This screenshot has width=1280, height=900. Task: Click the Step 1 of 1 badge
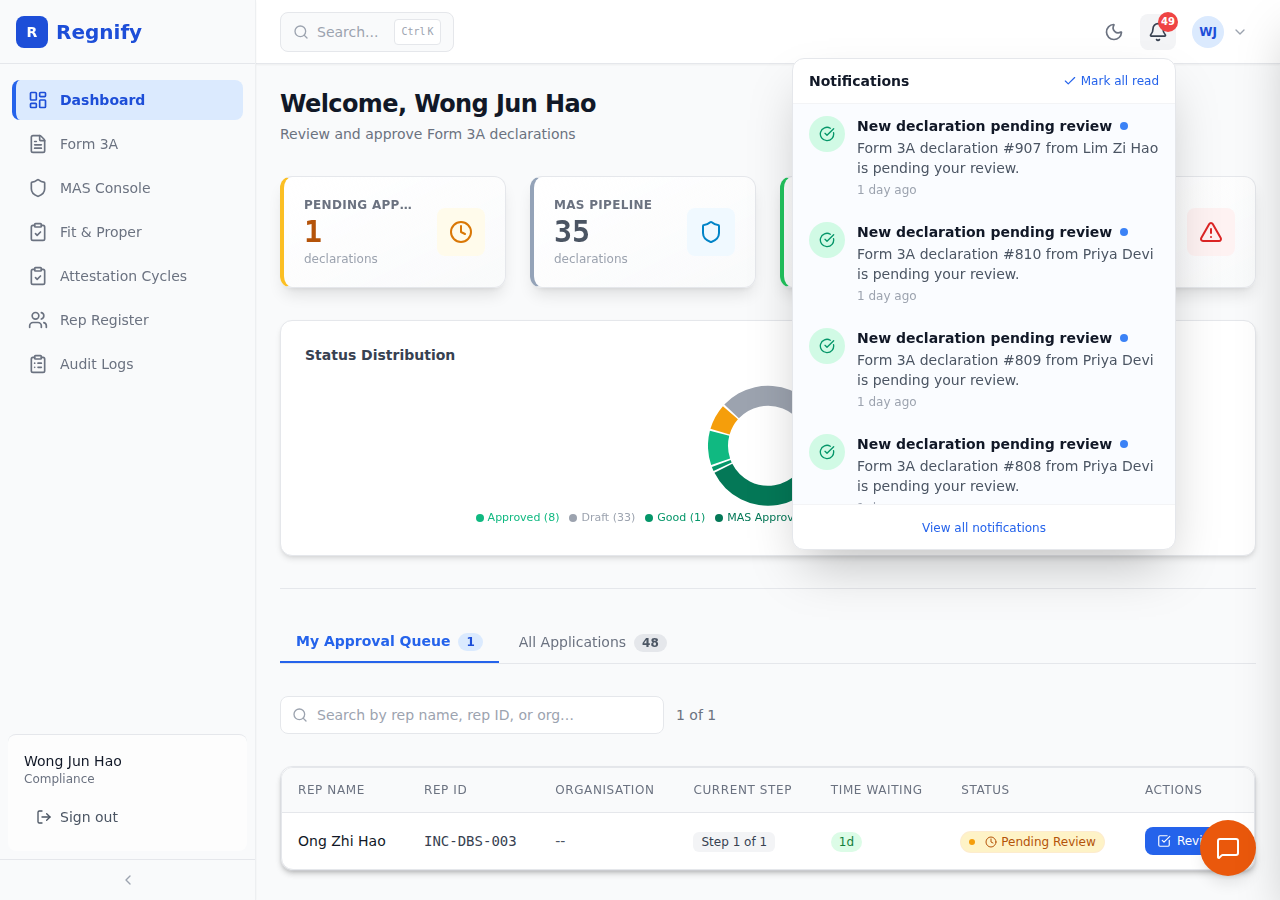pyautogui.click(x=734, y=842)
